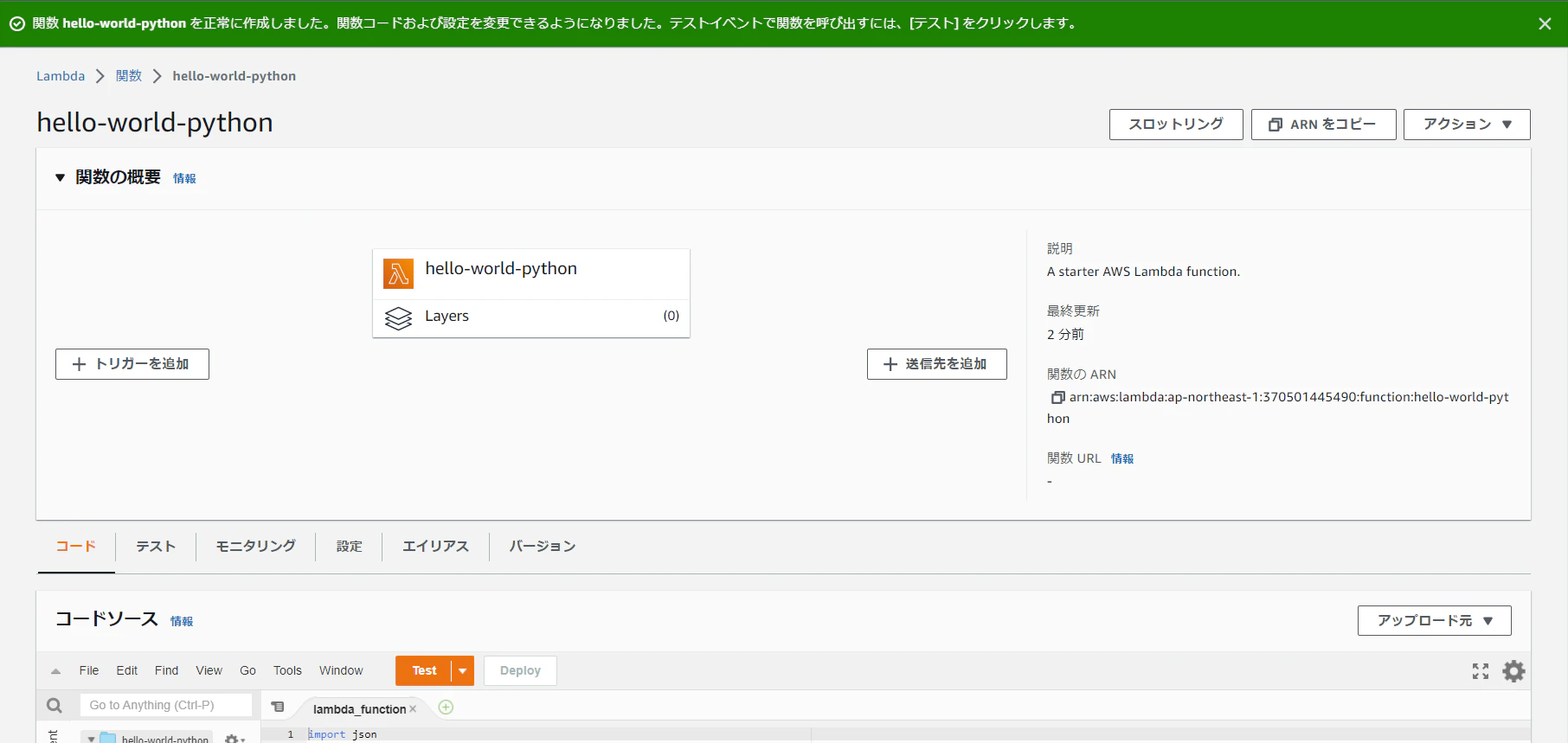Go to the 関数 breadcrumb link
This screenshot has width=1568, height=743.
pos(129,76)
